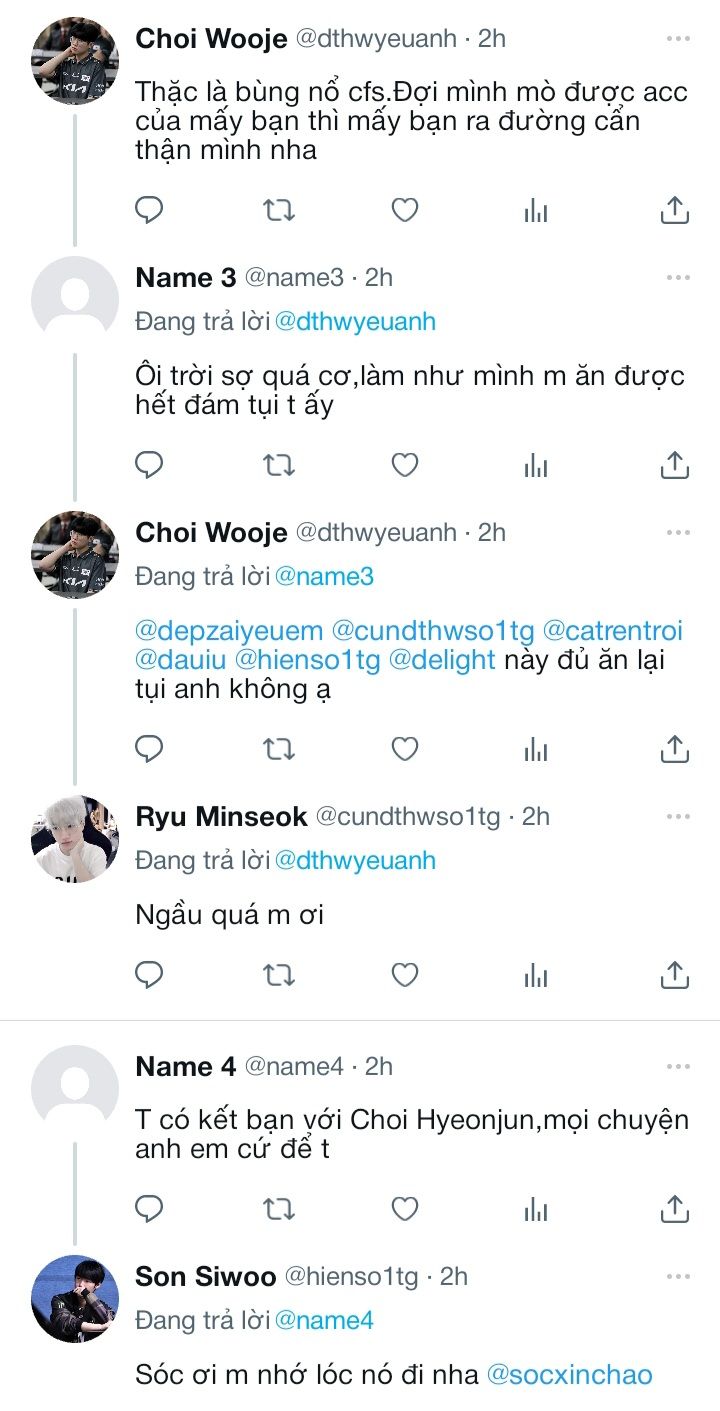Open the @socxinchao mention link
720x1411 pixels.
point(569,1374)
